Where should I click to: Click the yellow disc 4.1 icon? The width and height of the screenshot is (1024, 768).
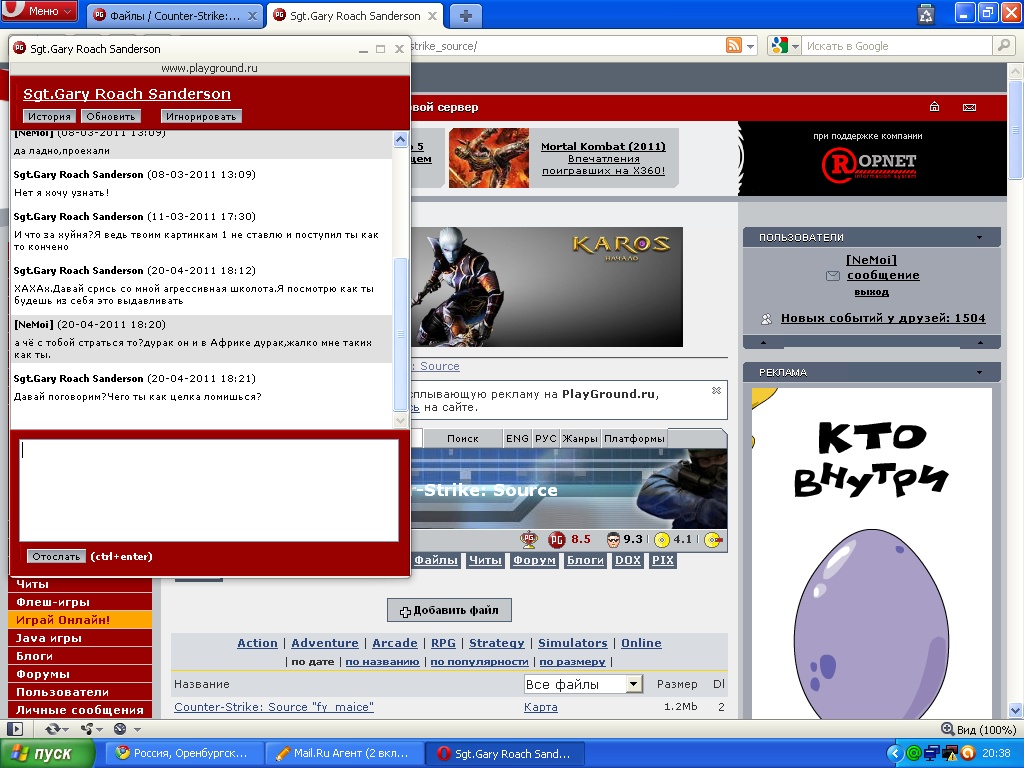(662, 539)
